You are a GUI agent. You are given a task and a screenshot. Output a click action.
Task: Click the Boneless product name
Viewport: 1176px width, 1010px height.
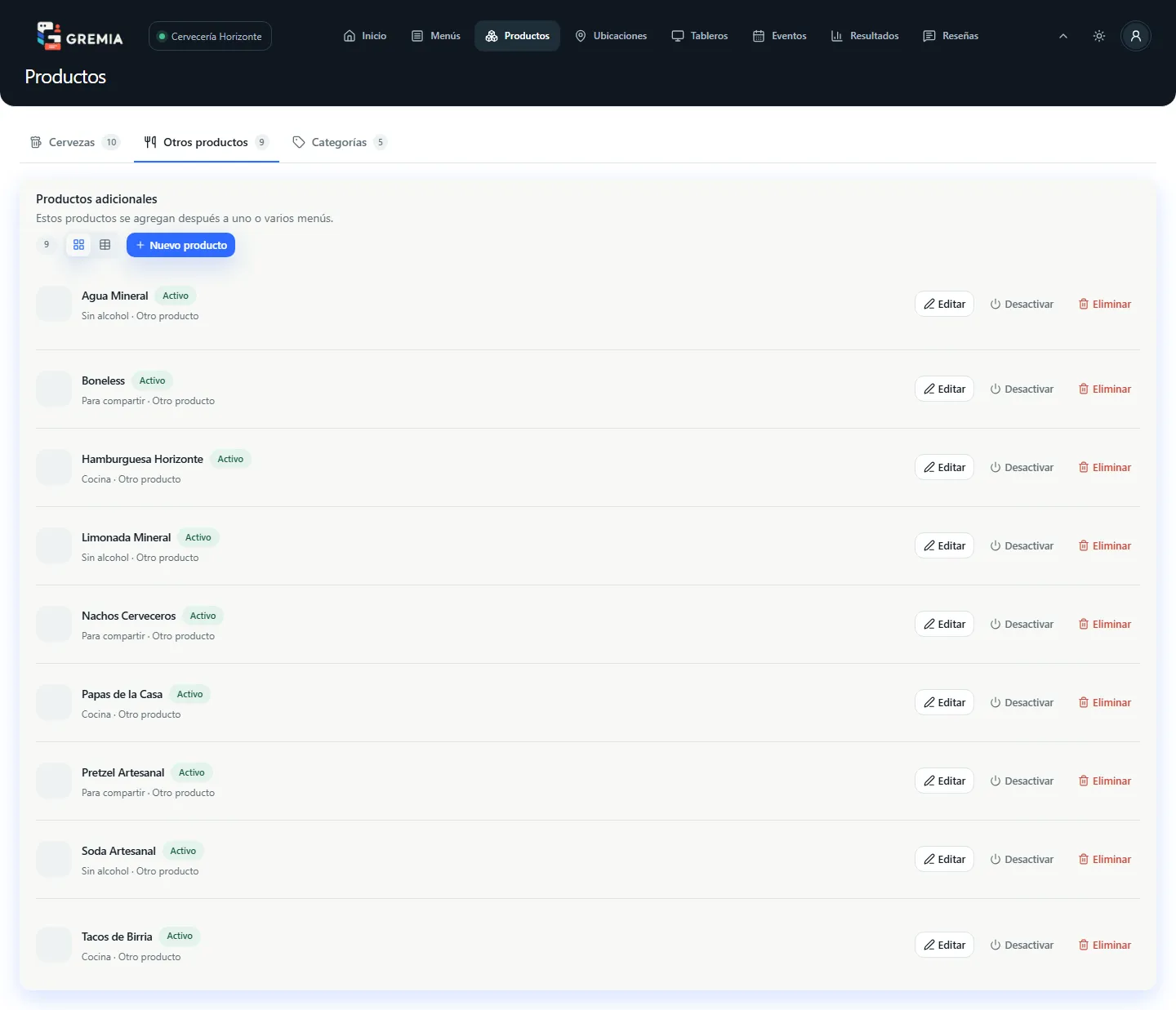pyautogui.click(x=103, y=380)
